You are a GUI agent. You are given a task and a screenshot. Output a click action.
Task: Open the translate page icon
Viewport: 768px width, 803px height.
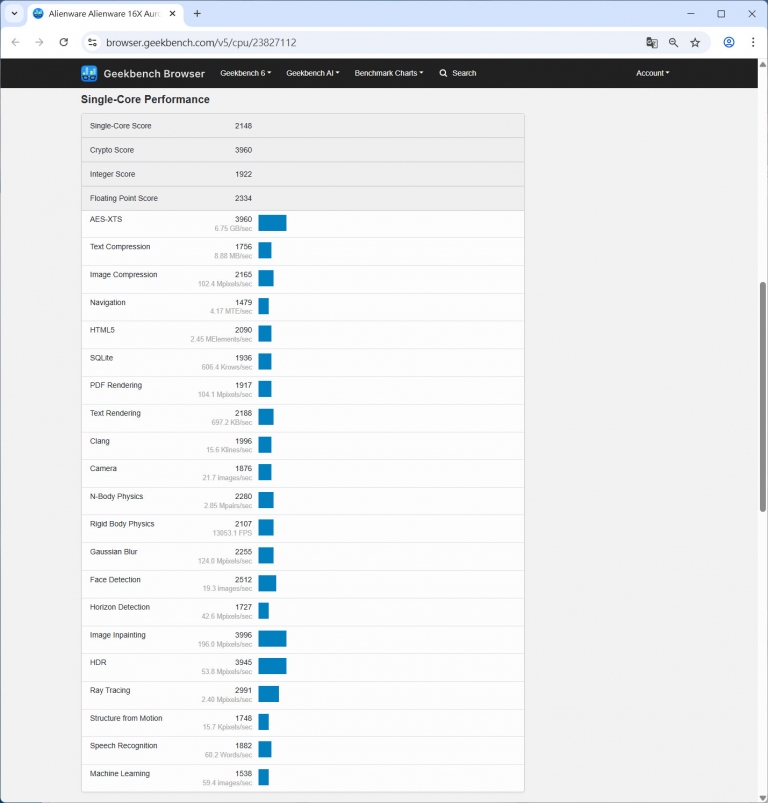pos(652,43)
